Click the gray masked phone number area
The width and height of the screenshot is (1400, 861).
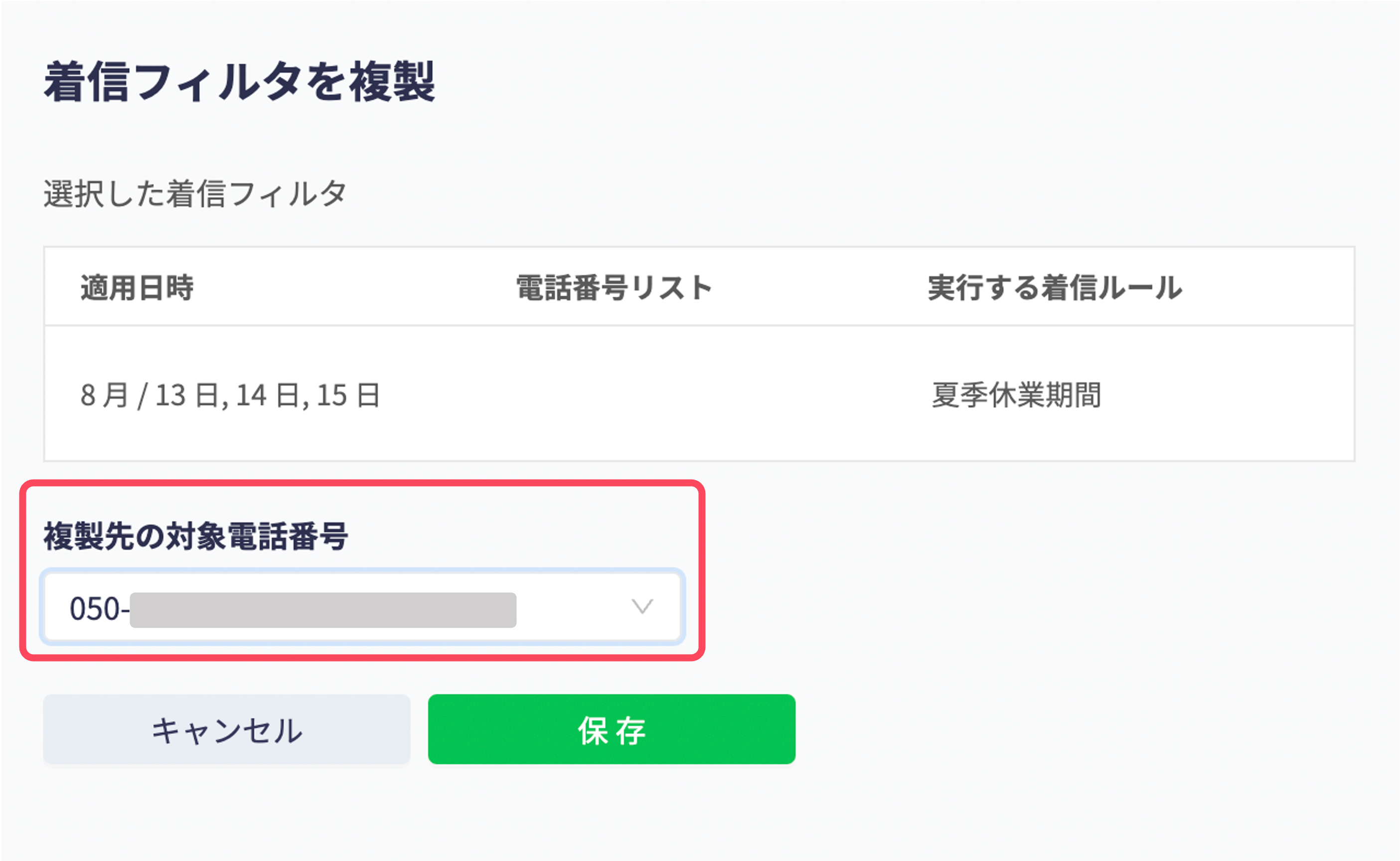pos(323,610)
